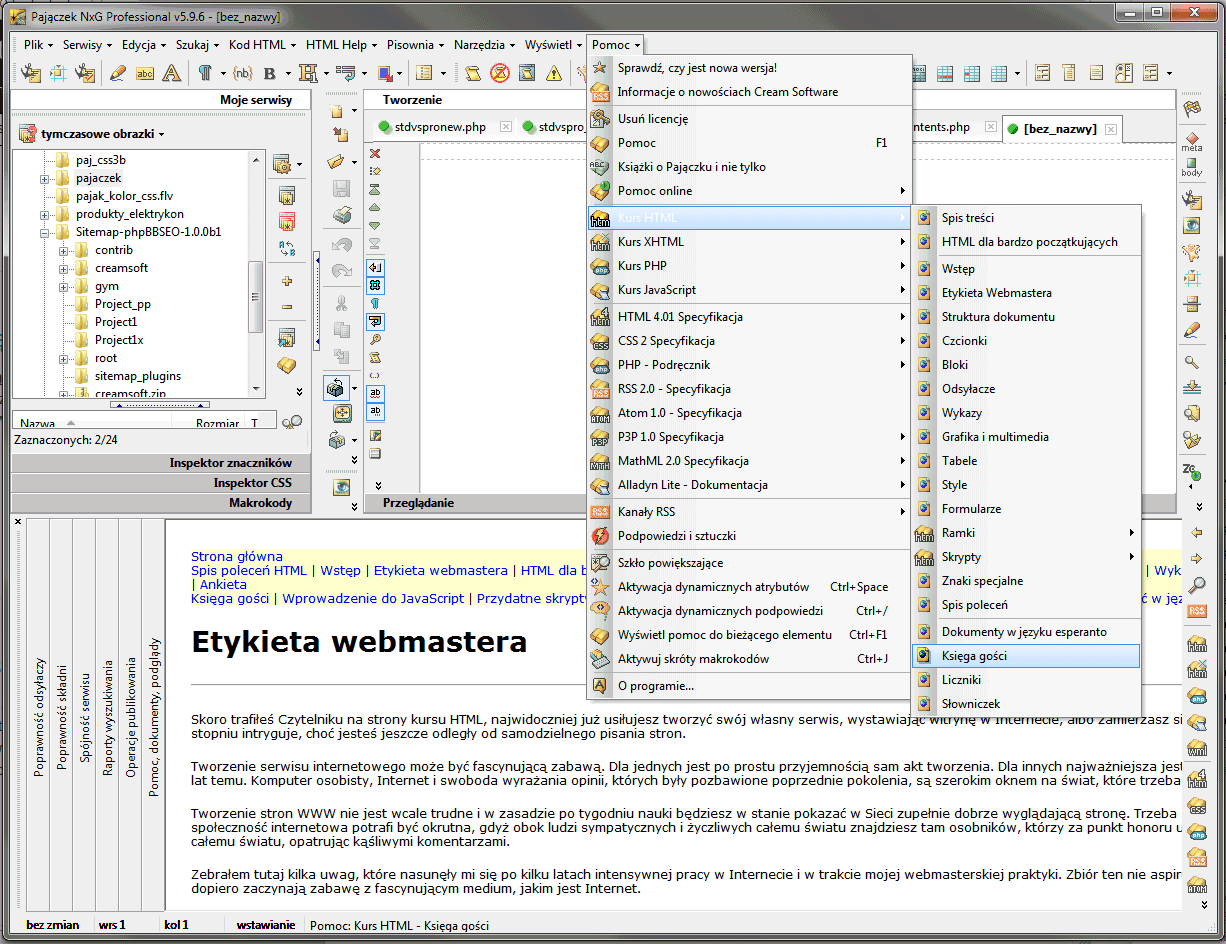
Task: Expand the pajaczek folder tree node
Action: [45, 178]
